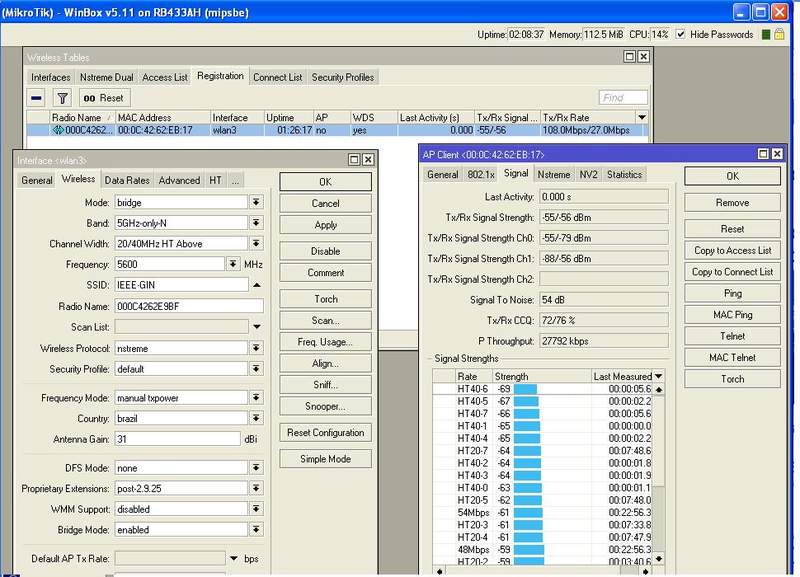Click the Reset counters button in Wireless Tables
800x577 pixels.
tap(104, 97)
